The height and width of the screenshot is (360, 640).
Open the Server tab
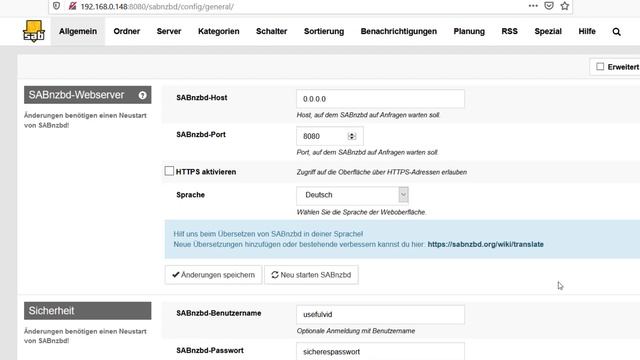coord(169,31)
